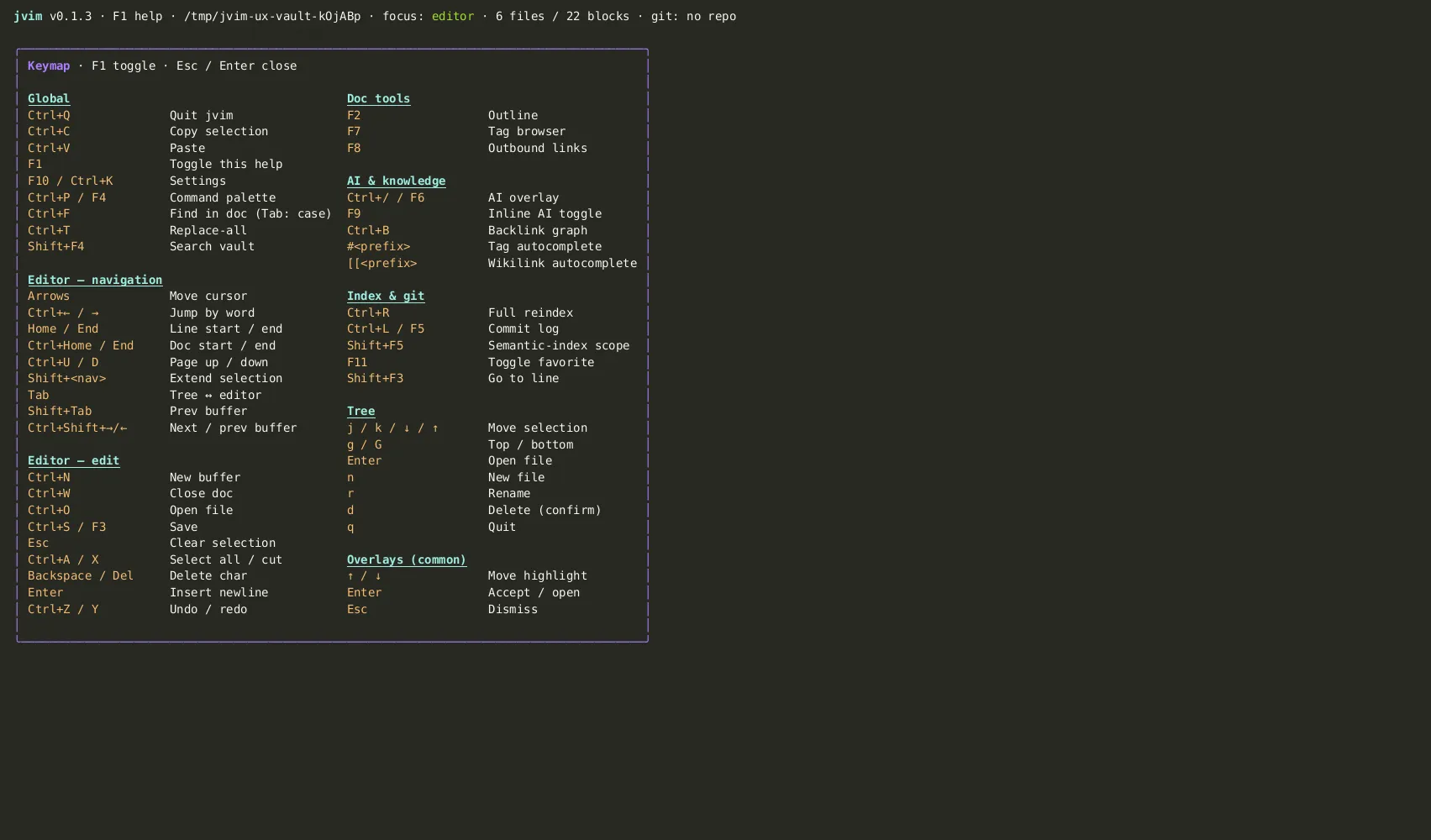Screen dimensions: 1431x840
Task: Click the Tree section heading
Action: coord(360,411)
